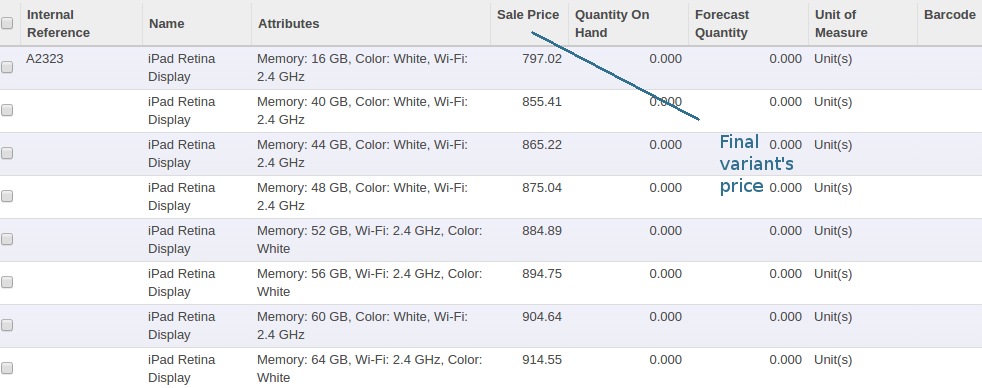Click the Attributes column header
This screenshot has width=982, height=388.
click(x=289, y=24)
